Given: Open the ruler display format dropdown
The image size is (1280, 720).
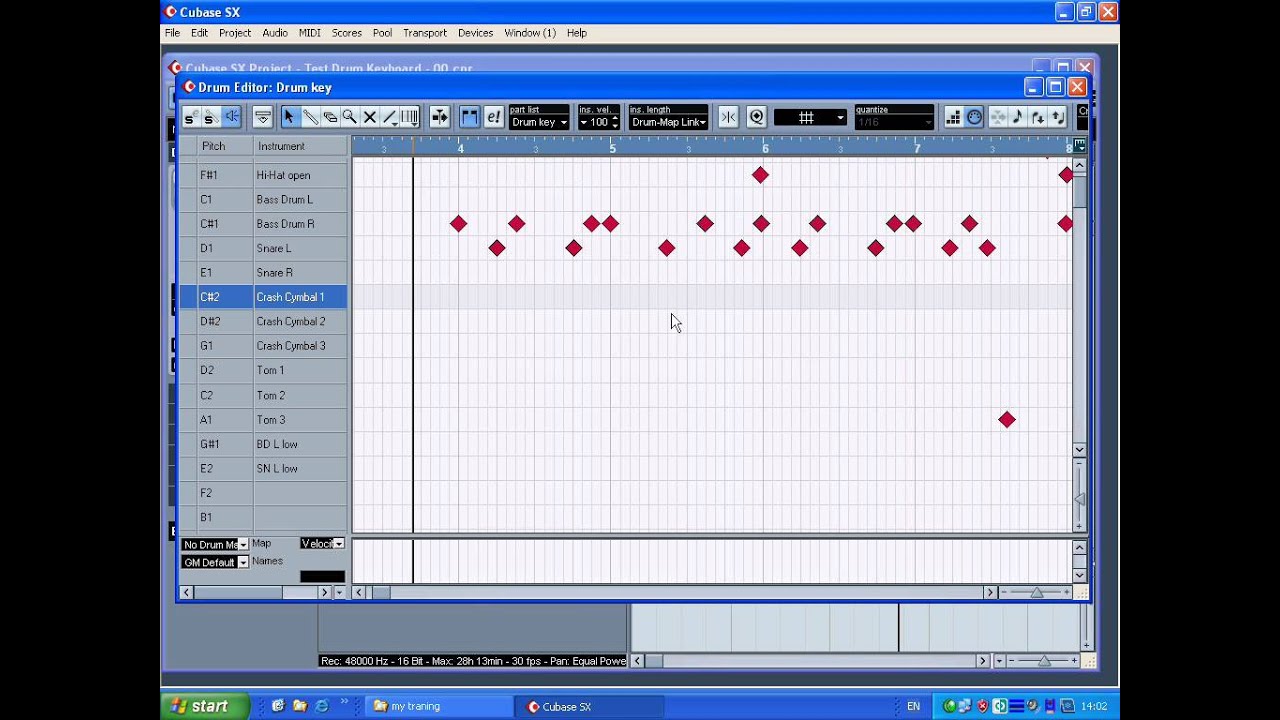Looking at the screenshot, I should tap(1079, 146).
